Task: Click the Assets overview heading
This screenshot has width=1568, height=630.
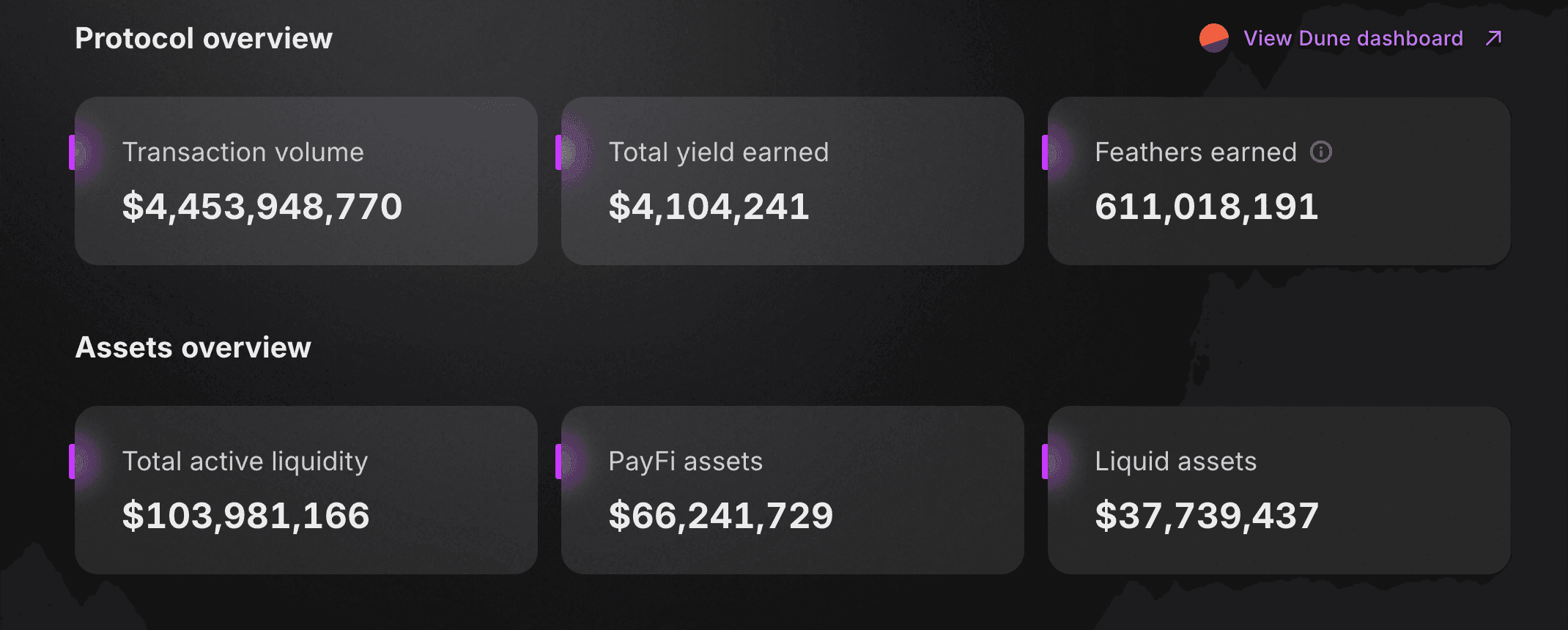Action: pyautogui.click(x=193, y=347)
